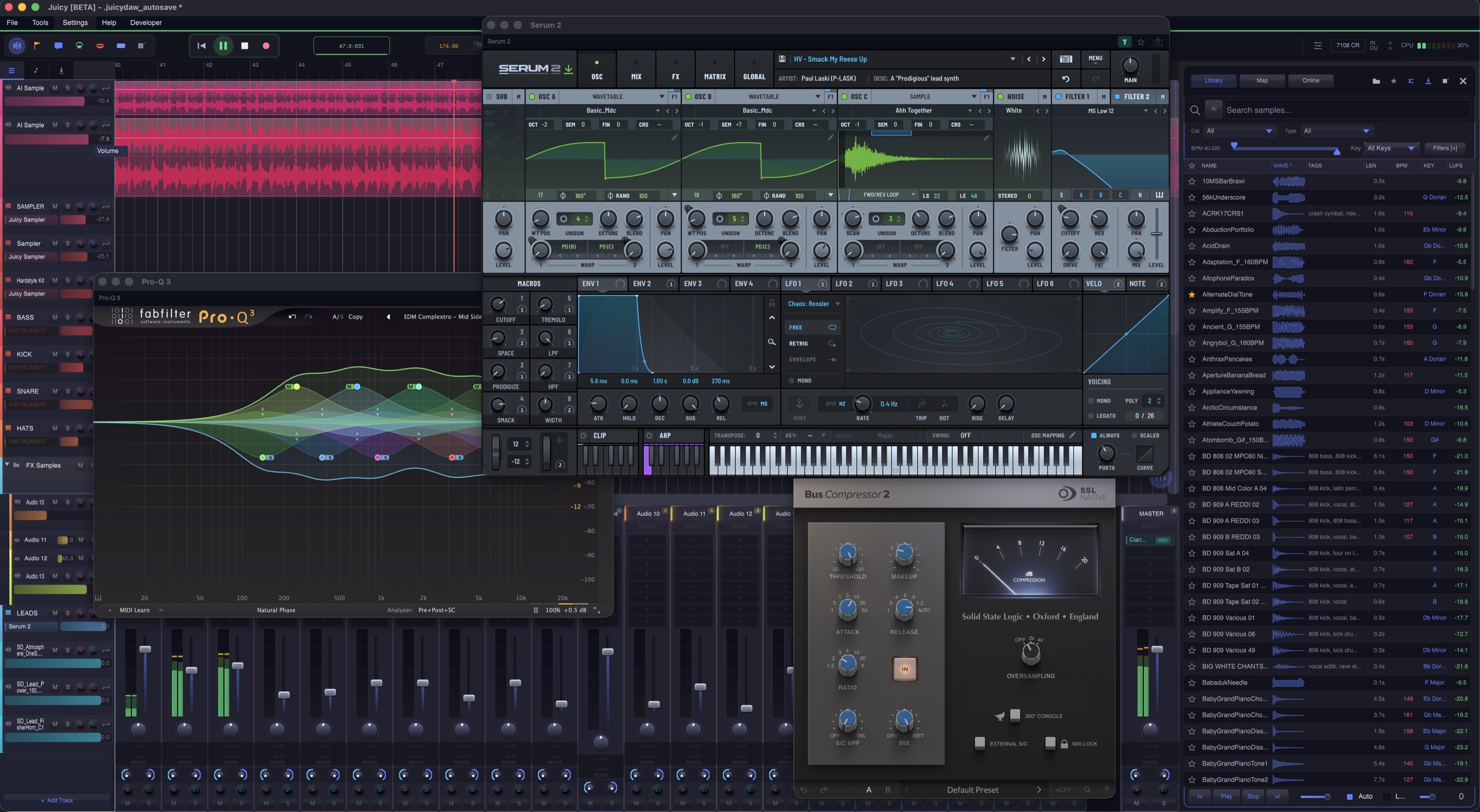Click the download icon in sample browser
1480x812 pixels.
point(1428,81)
